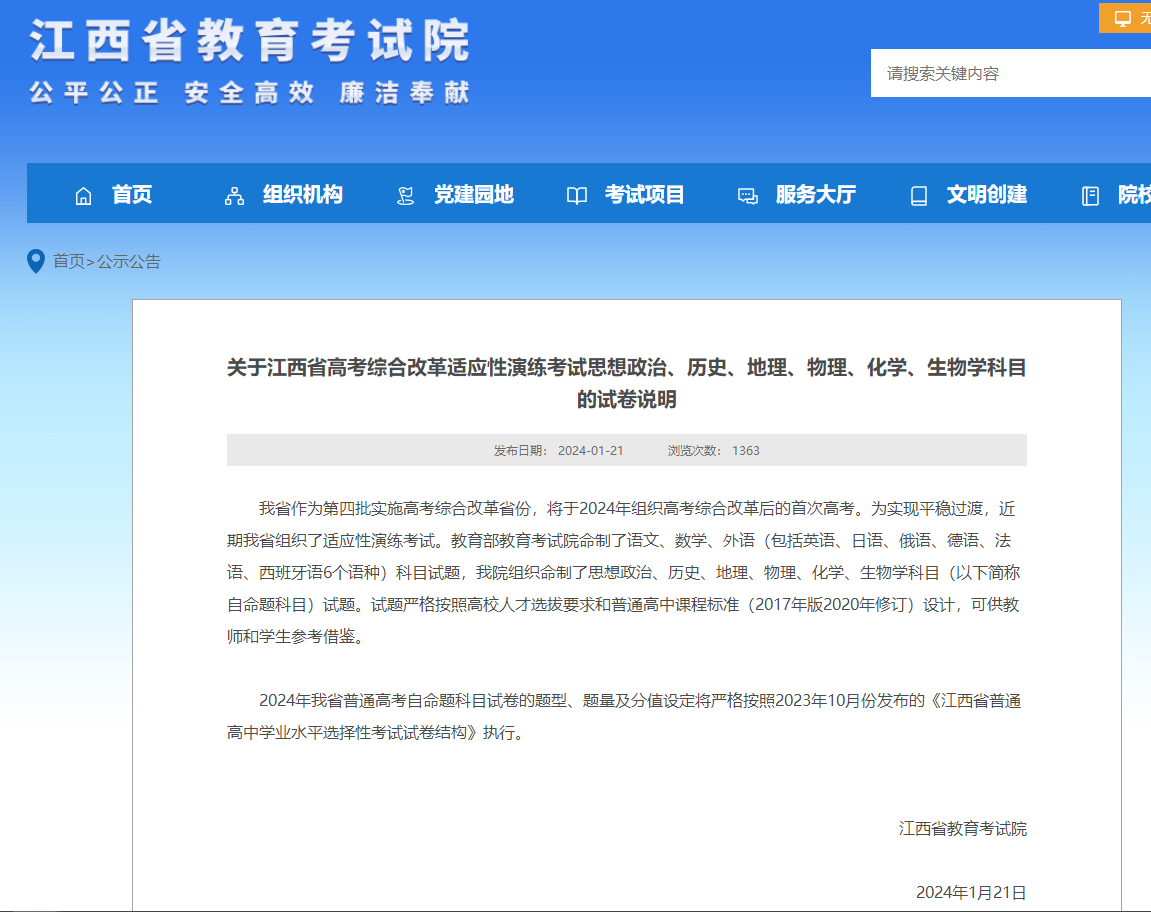Click the 江西省教育考试院 site logo

pyautogui.click(x=250, y=40)
